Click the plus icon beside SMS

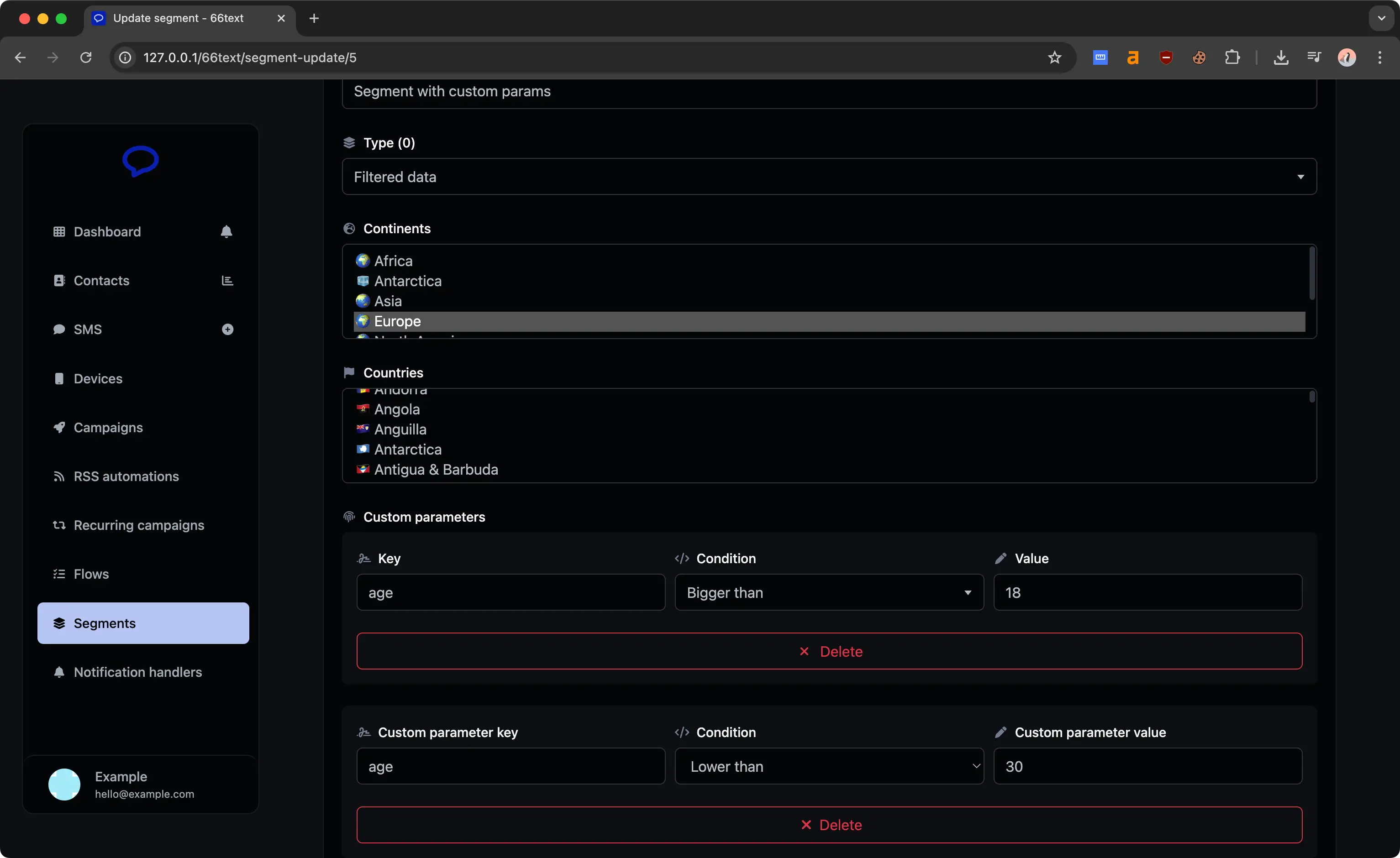228,329
